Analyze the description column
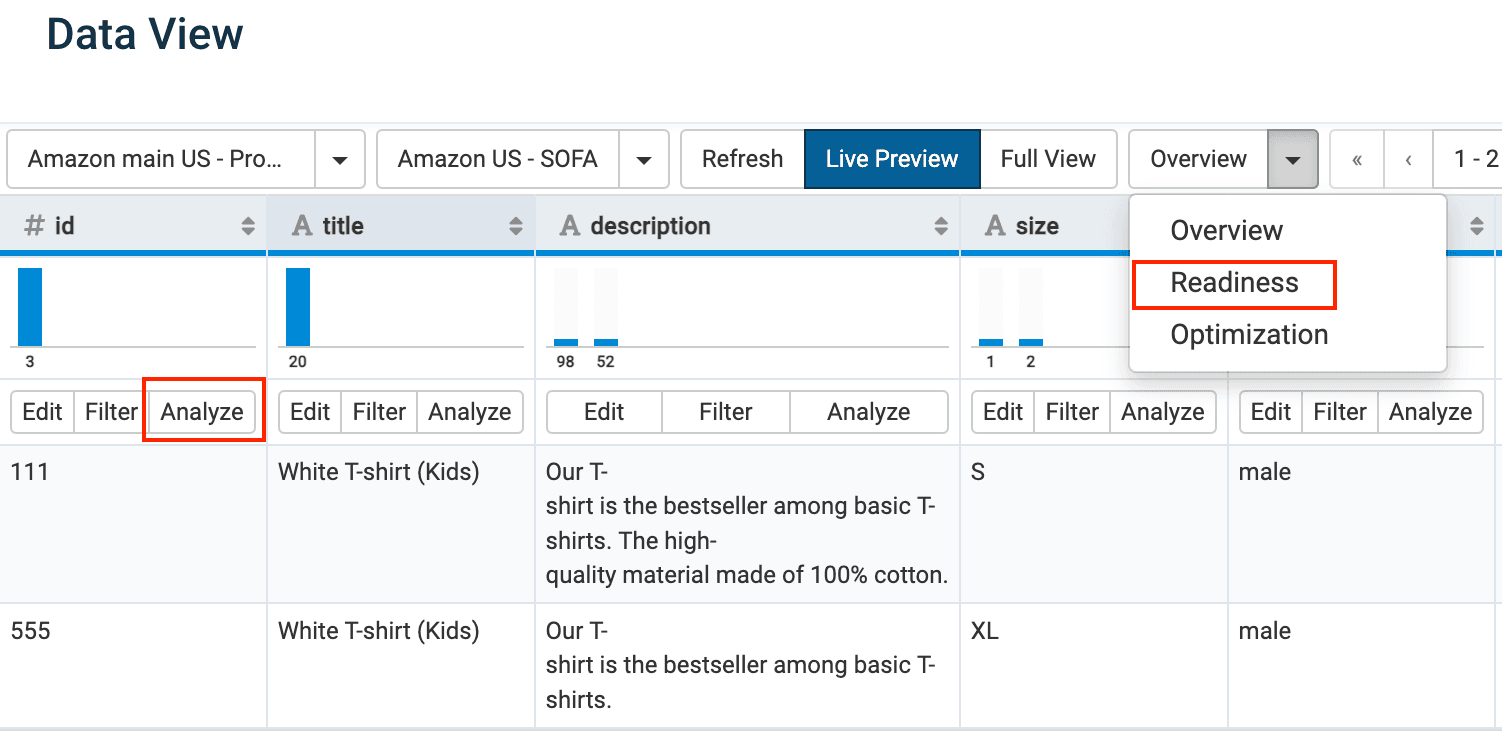The width and height of the screenshot is (1502, 738). pyautogui.click(x=869, y=412)
